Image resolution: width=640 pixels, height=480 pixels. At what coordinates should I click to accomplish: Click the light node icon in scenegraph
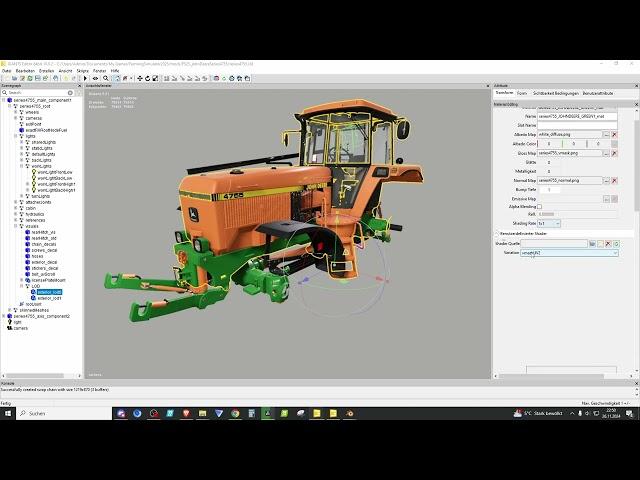tap(10, 322)
